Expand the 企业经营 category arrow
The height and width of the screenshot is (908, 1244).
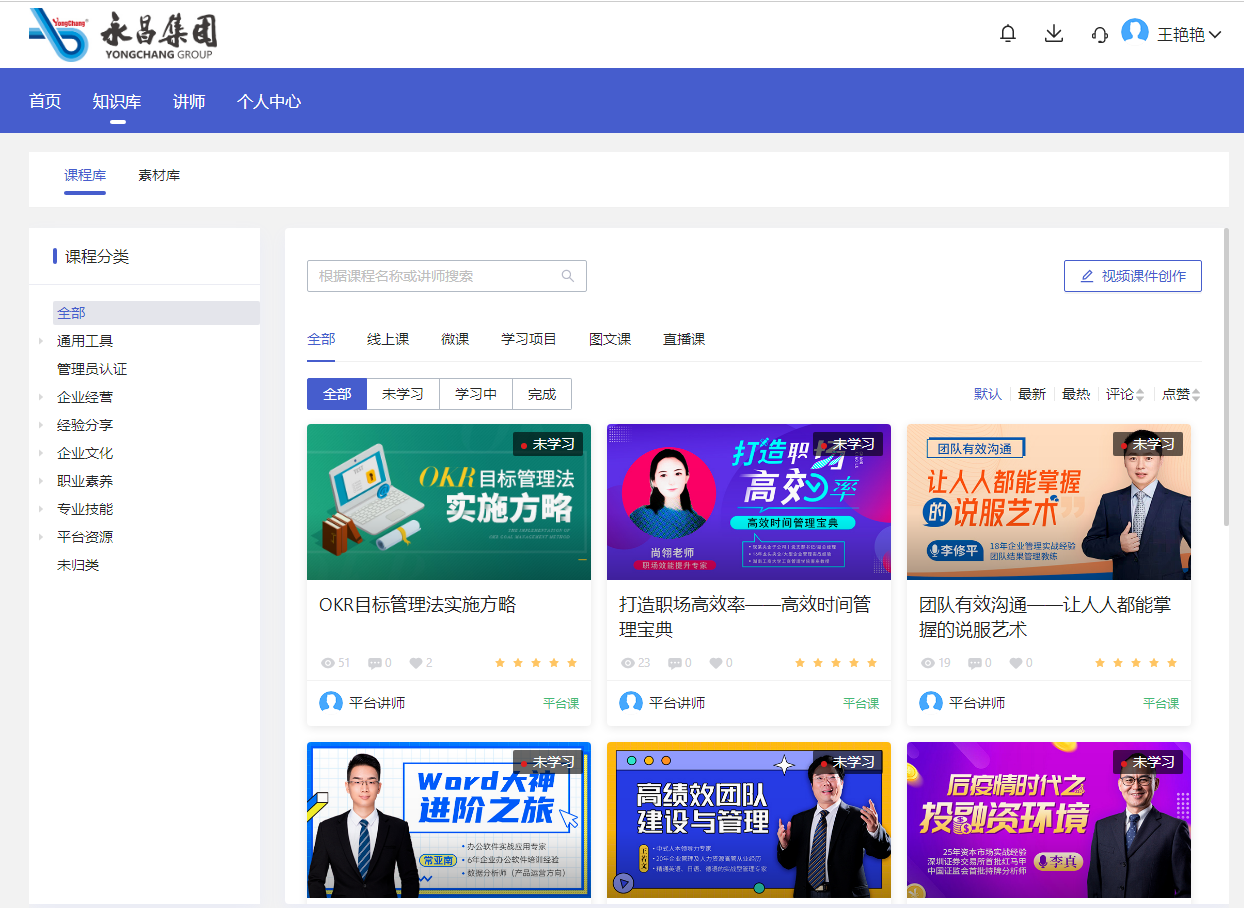click(x=41, y=397)
